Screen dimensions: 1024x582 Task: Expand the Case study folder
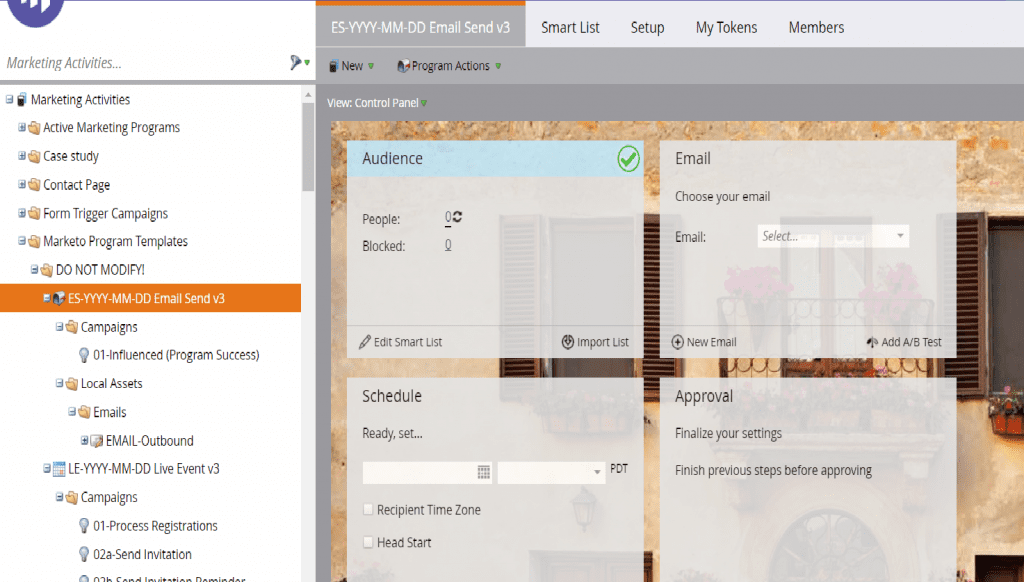point(22,155)
